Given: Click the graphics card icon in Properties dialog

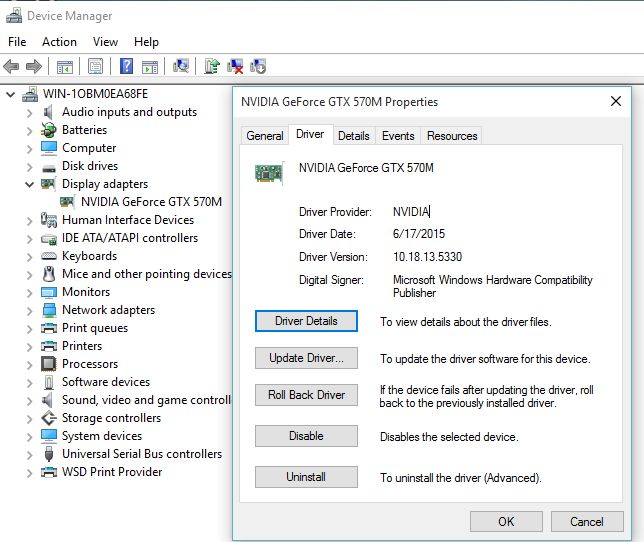Looking at the screenshot, I should coord(269,172).
